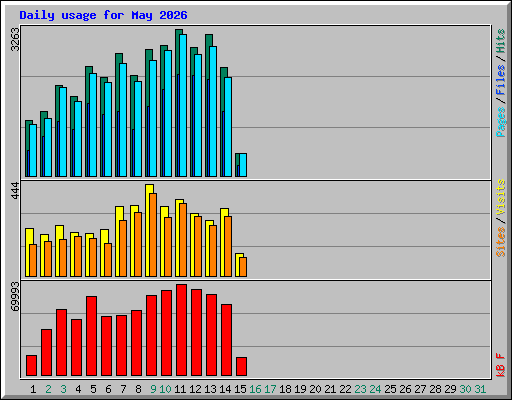Click the tallest green hits bar for day 11
The height and width of the screenshot is (400, 512).
[177, 103]
